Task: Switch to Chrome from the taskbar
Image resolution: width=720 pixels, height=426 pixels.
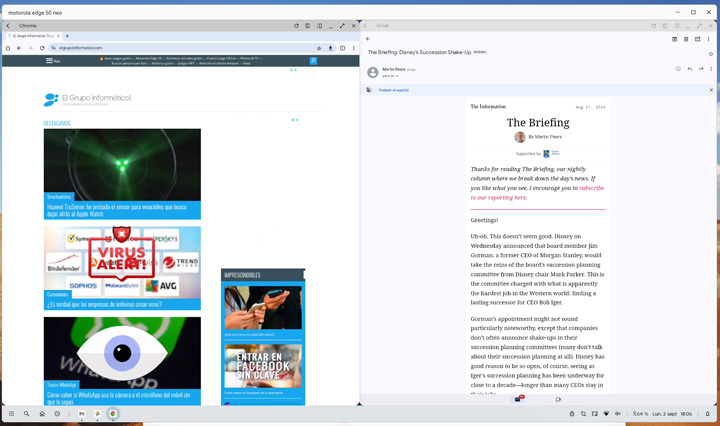Action: 113,414
